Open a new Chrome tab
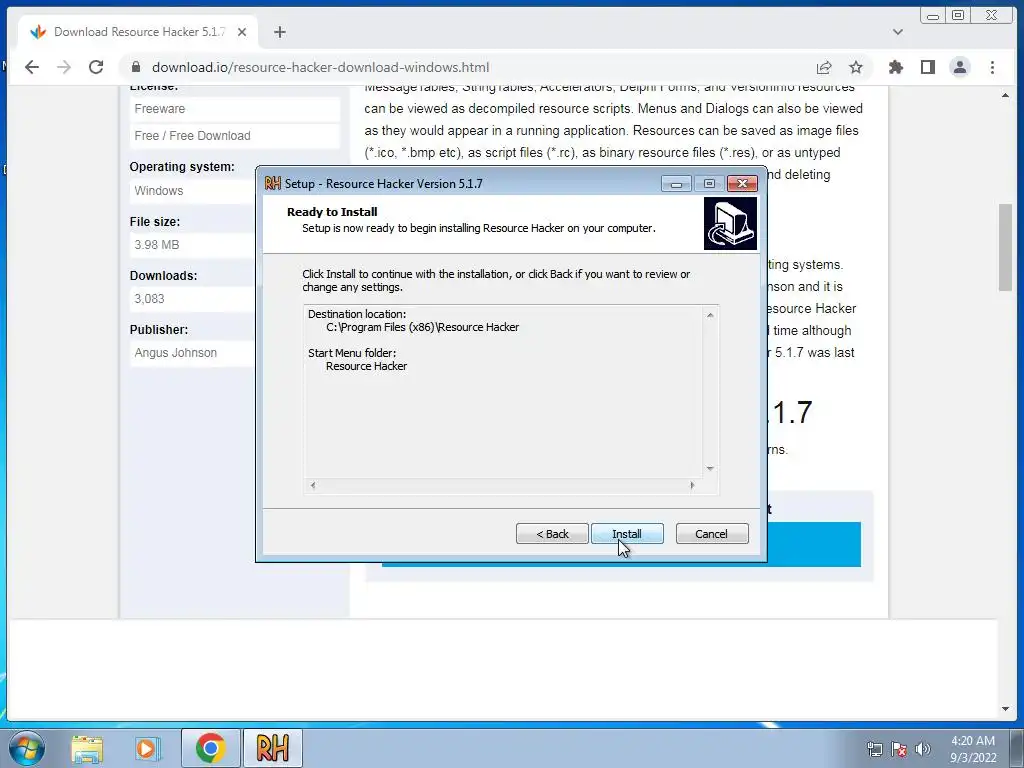The height and width of the screenshot is (768, 1024). coord(280,32)
